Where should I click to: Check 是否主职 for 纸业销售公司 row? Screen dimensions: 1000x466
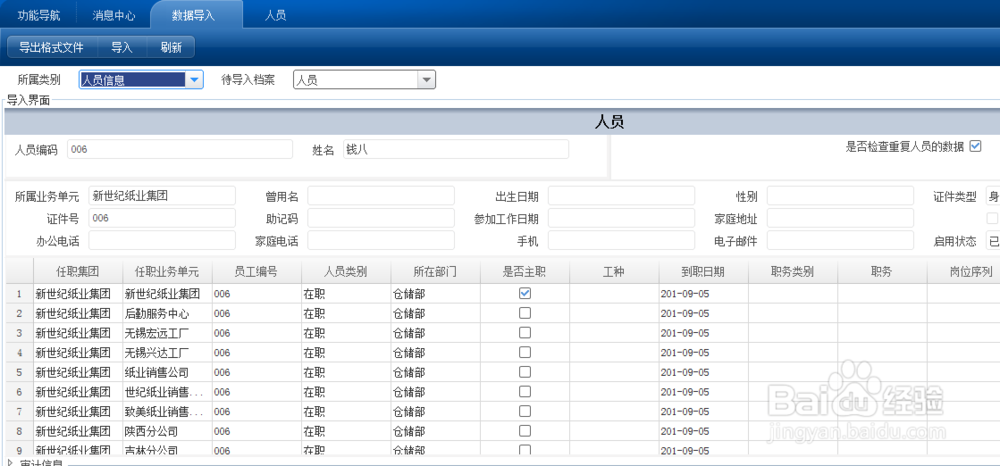(x=525, y=372)
